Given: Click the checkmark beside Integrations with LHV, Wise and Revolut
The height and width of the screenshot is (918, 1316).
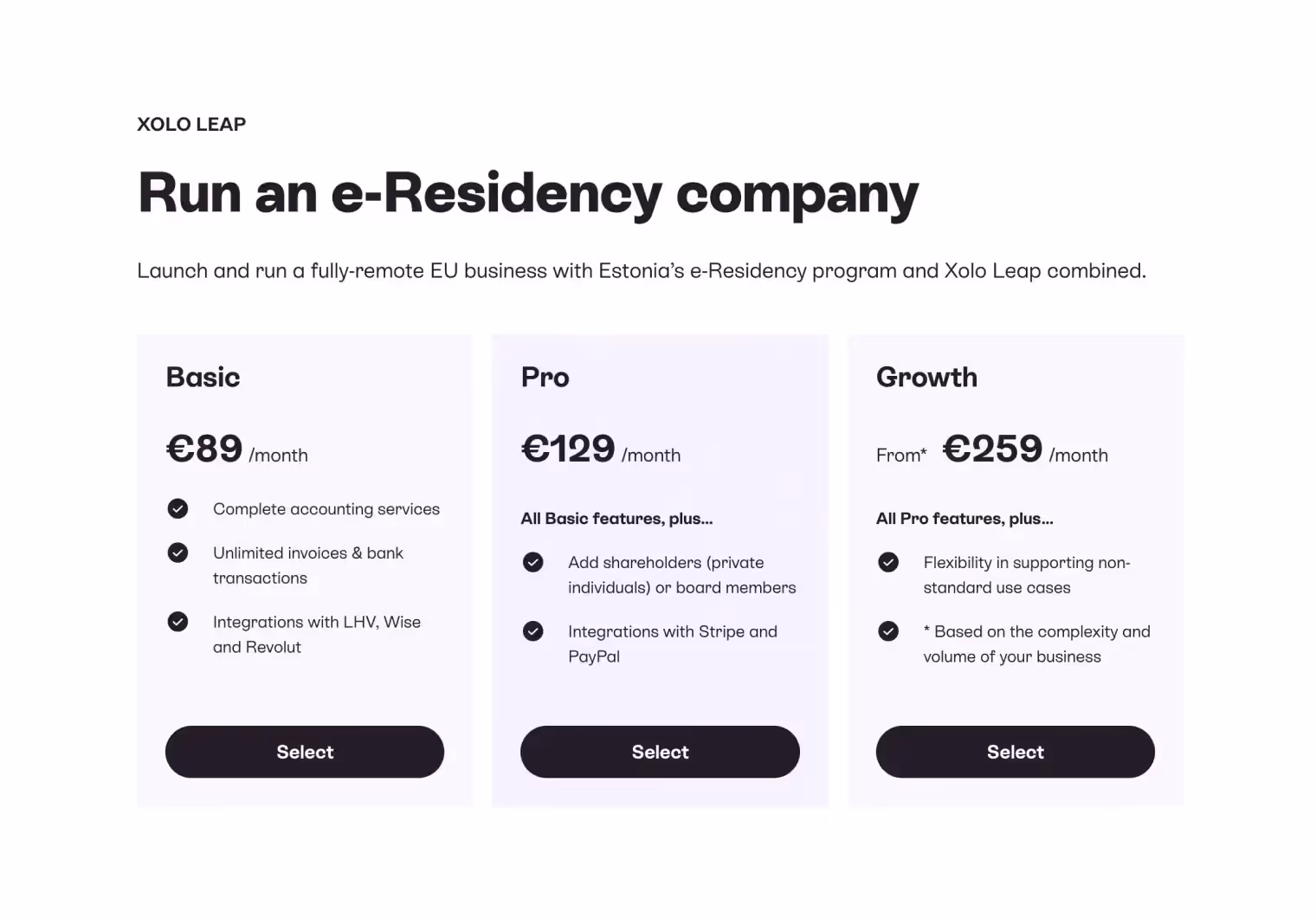Looking at the screenshot, I should coord(177,622).
